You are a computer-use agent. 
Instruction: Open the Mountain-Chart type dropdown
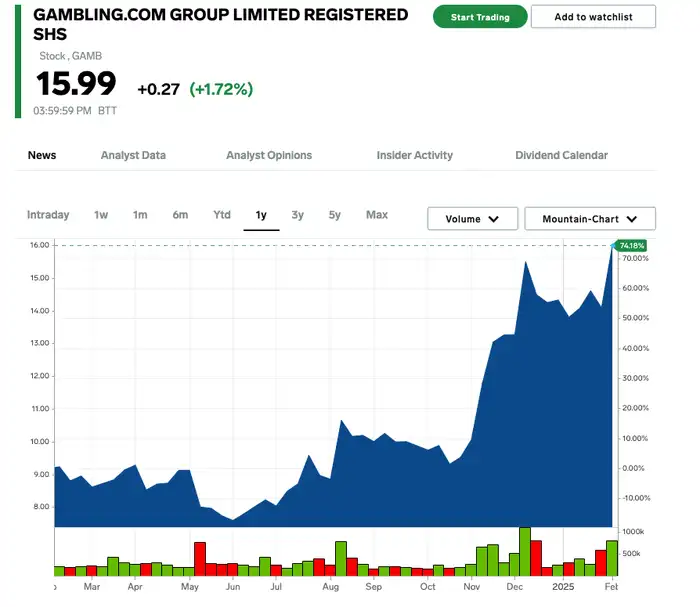(590, 219)
